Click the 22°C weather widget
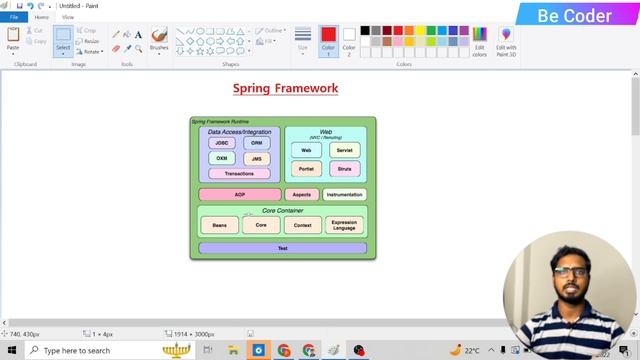 click(x=464, y=350)
